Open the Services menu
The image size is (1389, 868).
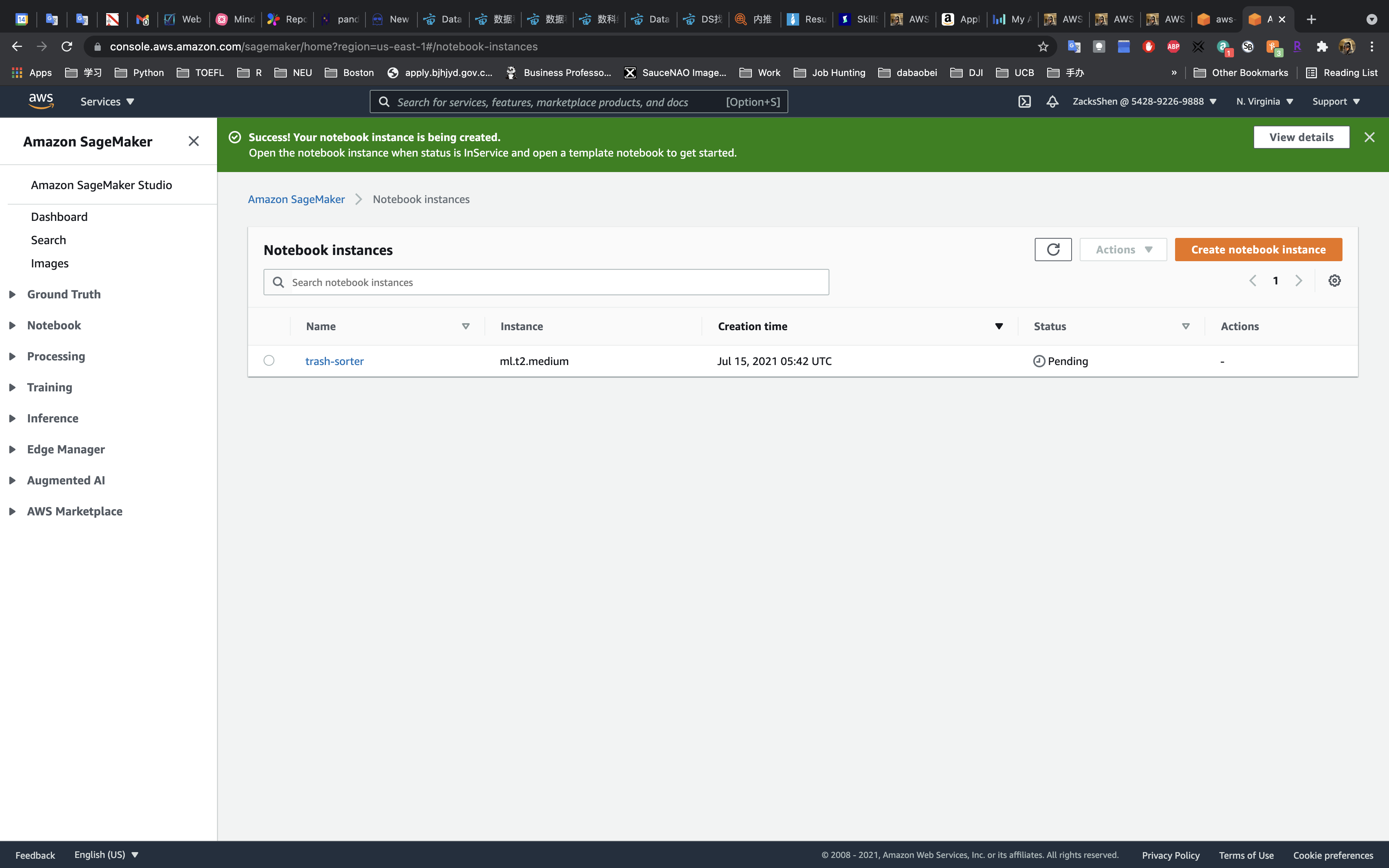point(107,102)
